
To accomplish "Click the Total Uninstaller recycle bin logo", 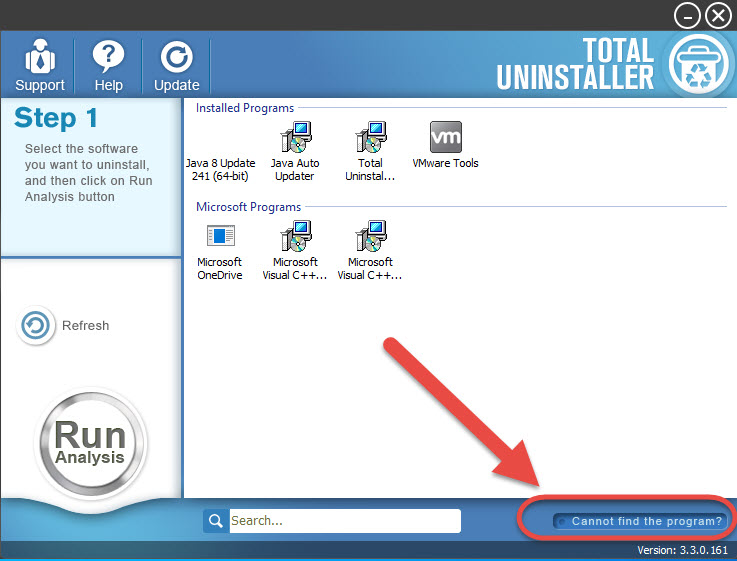I will pos(698,65).
